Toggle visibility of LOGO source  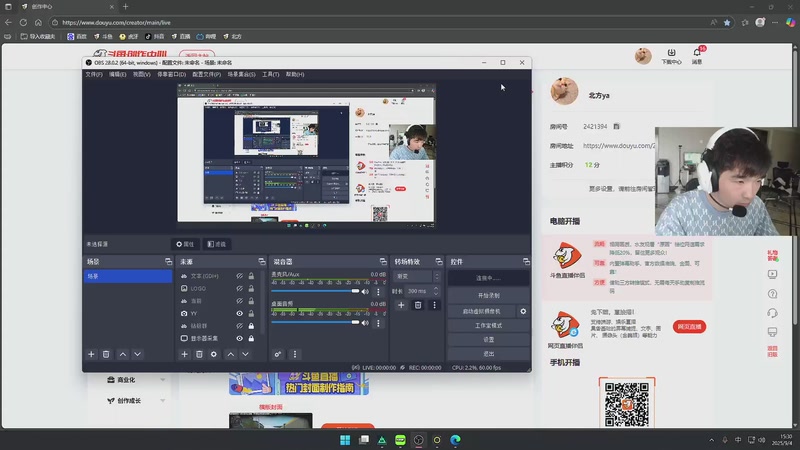(239, 288)
